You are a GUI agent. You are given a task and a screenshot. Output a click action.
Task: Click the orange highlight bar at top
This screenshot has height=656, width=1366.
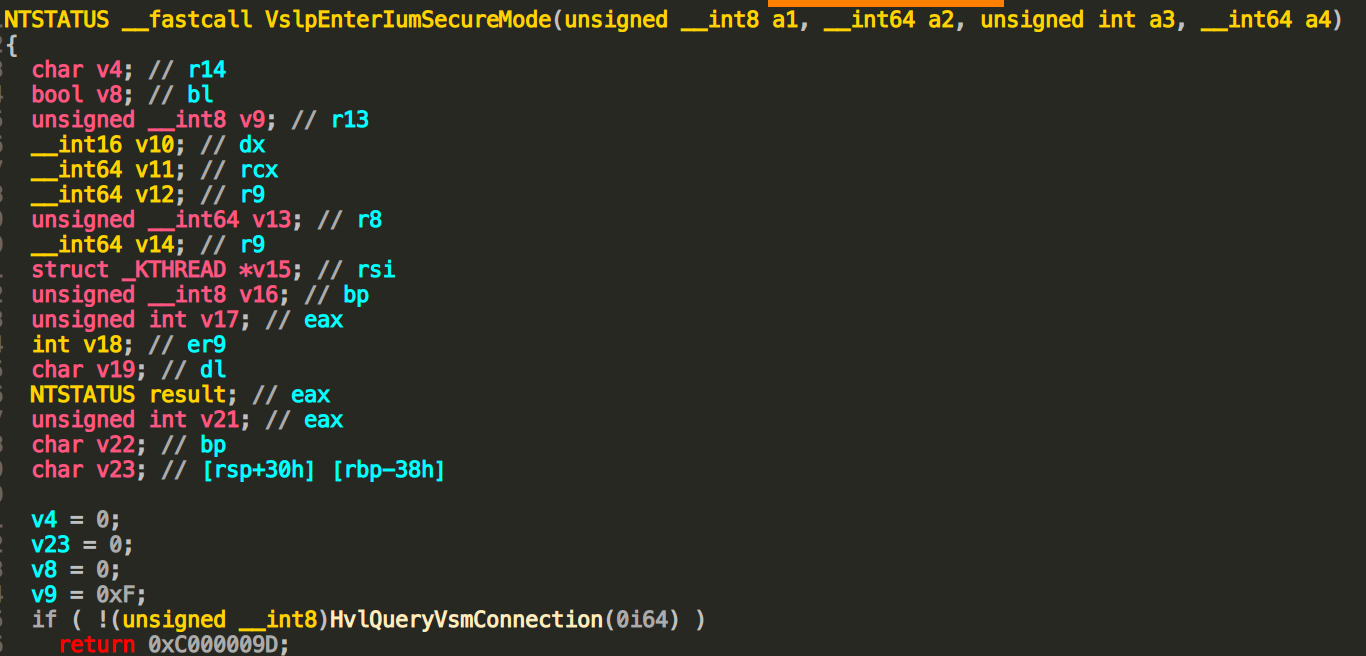click(x=885, y=4)
